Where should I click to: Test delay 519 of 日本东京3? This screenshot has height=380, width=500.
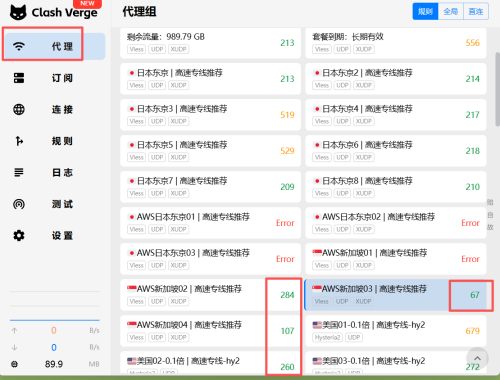point(287,115)
